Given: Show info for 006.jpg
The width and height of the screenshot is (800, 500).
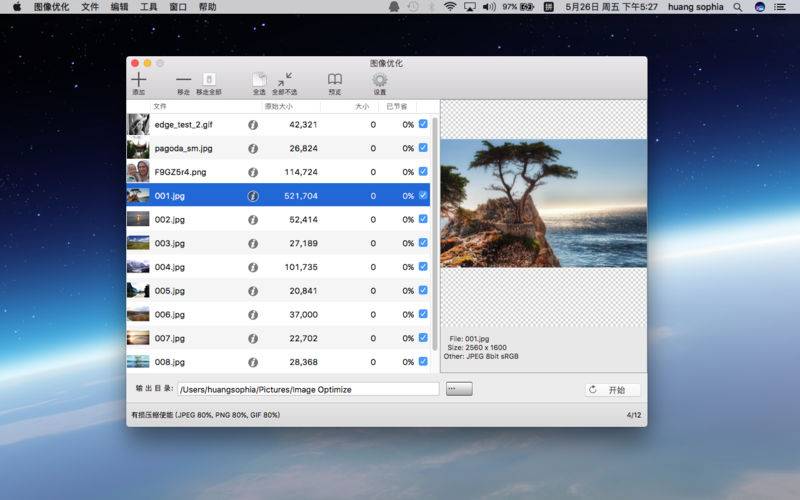Looking at the screenshot, I should [253, 314].
